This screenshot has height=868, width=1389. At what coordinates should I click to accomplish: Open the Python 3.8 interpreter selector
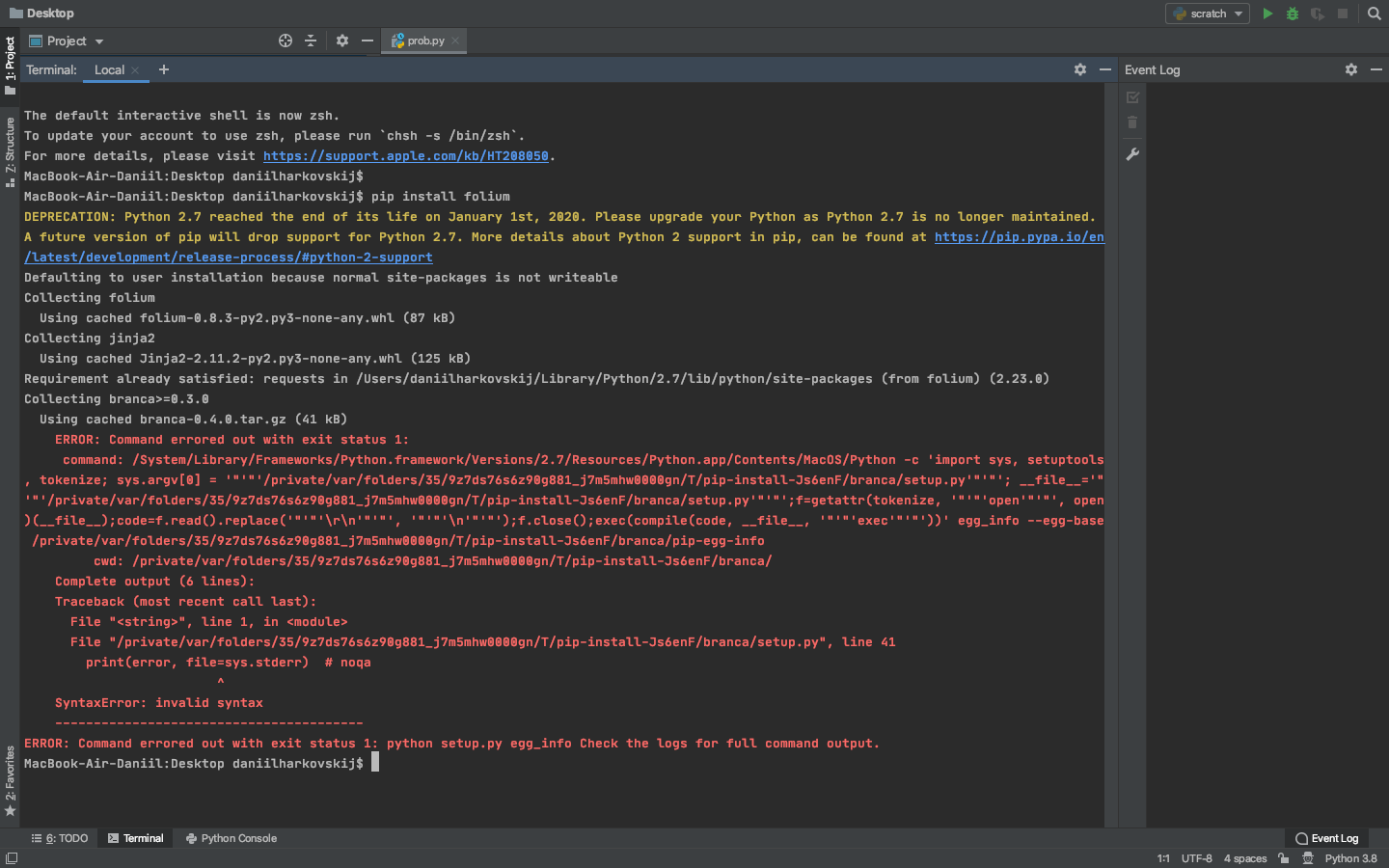point(1350,858)
